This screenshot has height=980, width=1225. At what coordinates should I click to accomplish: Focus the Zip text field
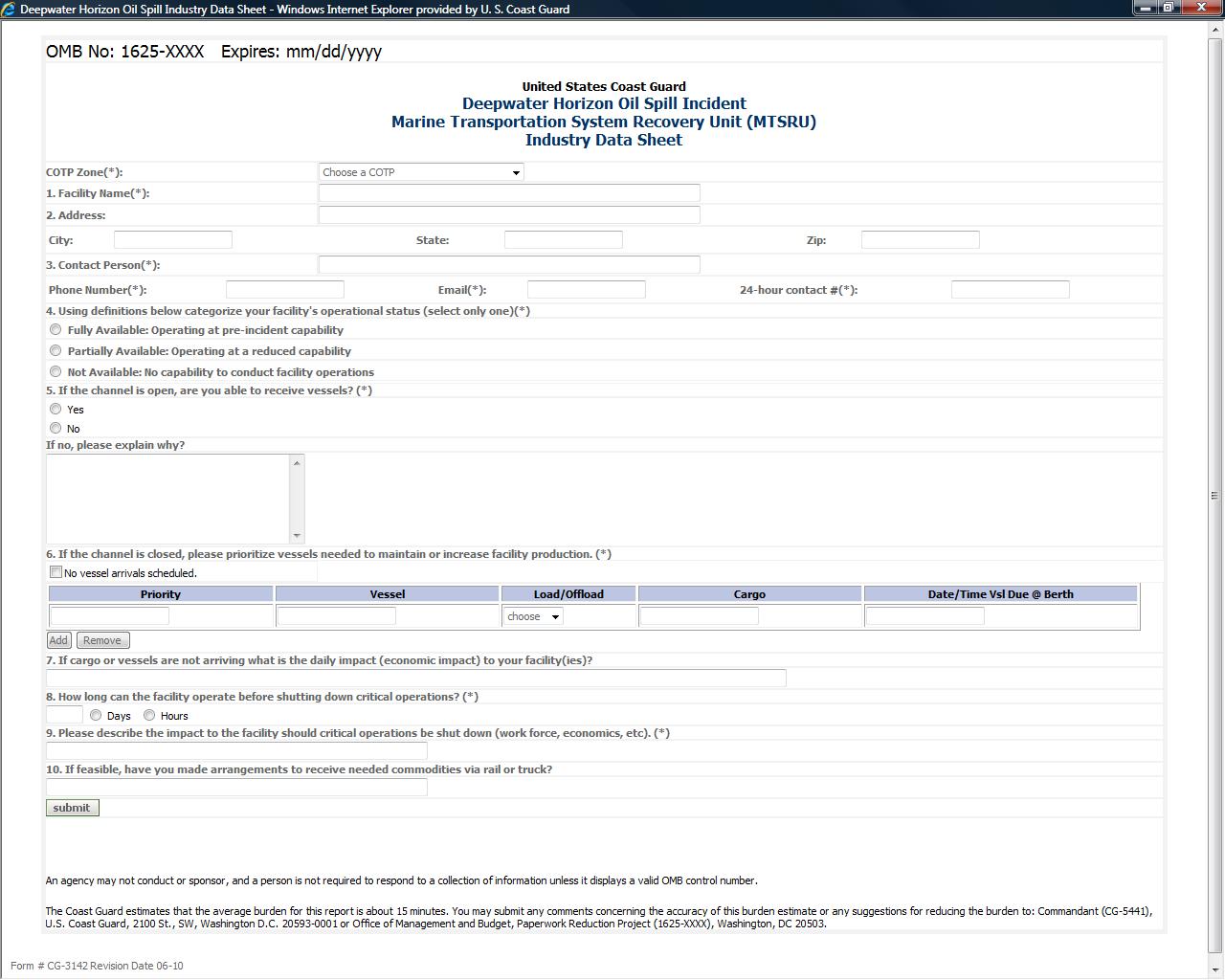(x=921, y=240)
